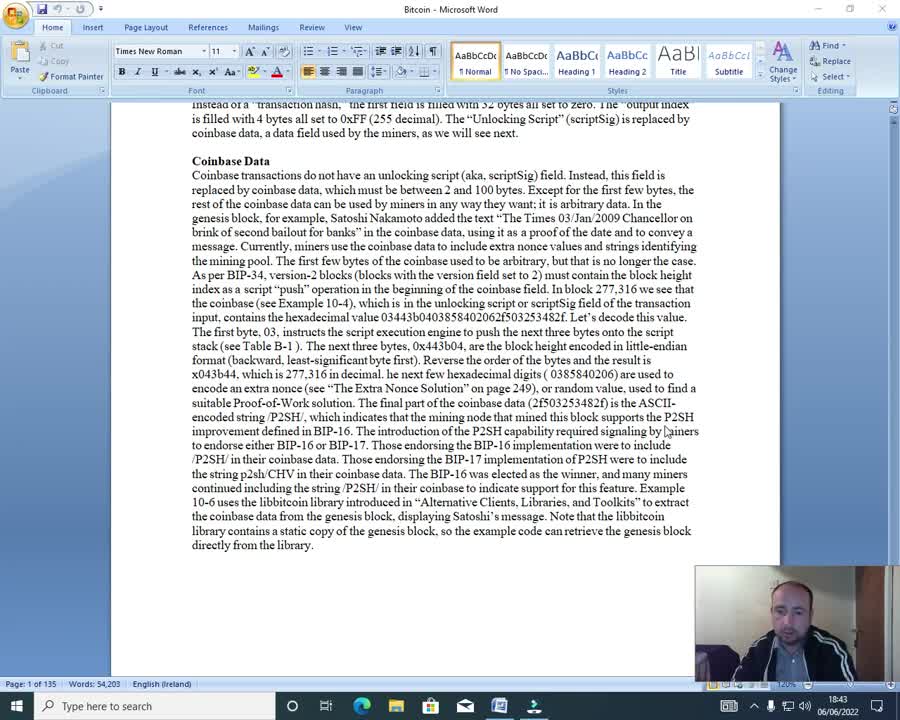Click word count in status bar

(x=94, y=684)
